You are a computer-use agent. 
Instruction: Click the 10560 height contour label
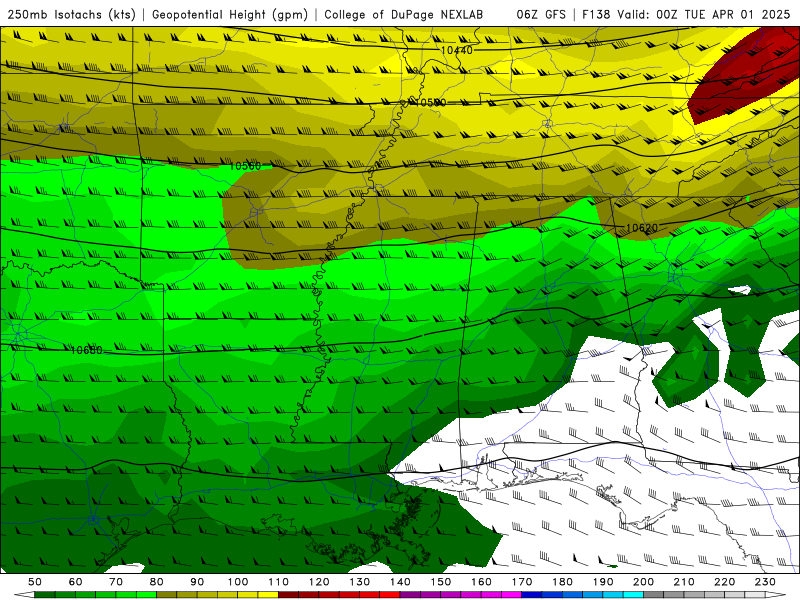pyautogui.click(x=245, y=166)
